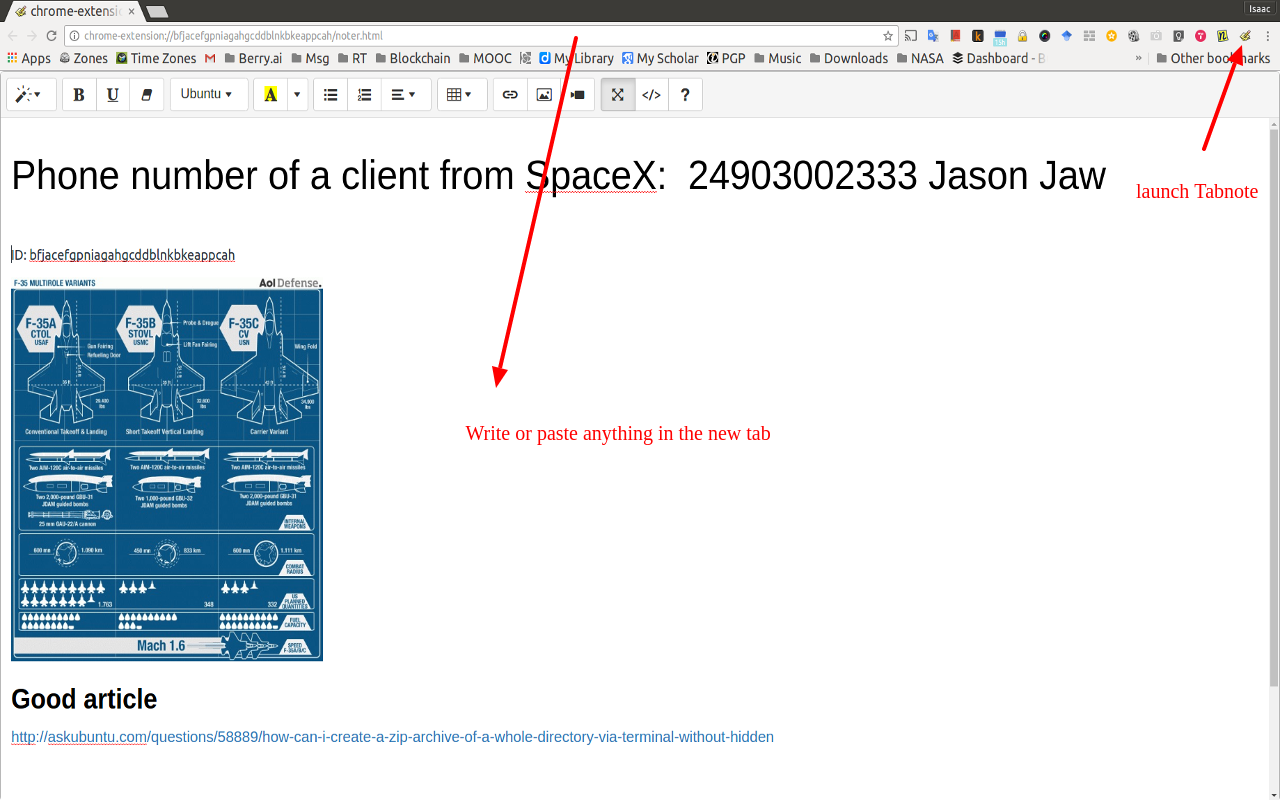Screen dimensions: 1280x800
Task: Open the Zones bookmark
Action: point(84,58)
